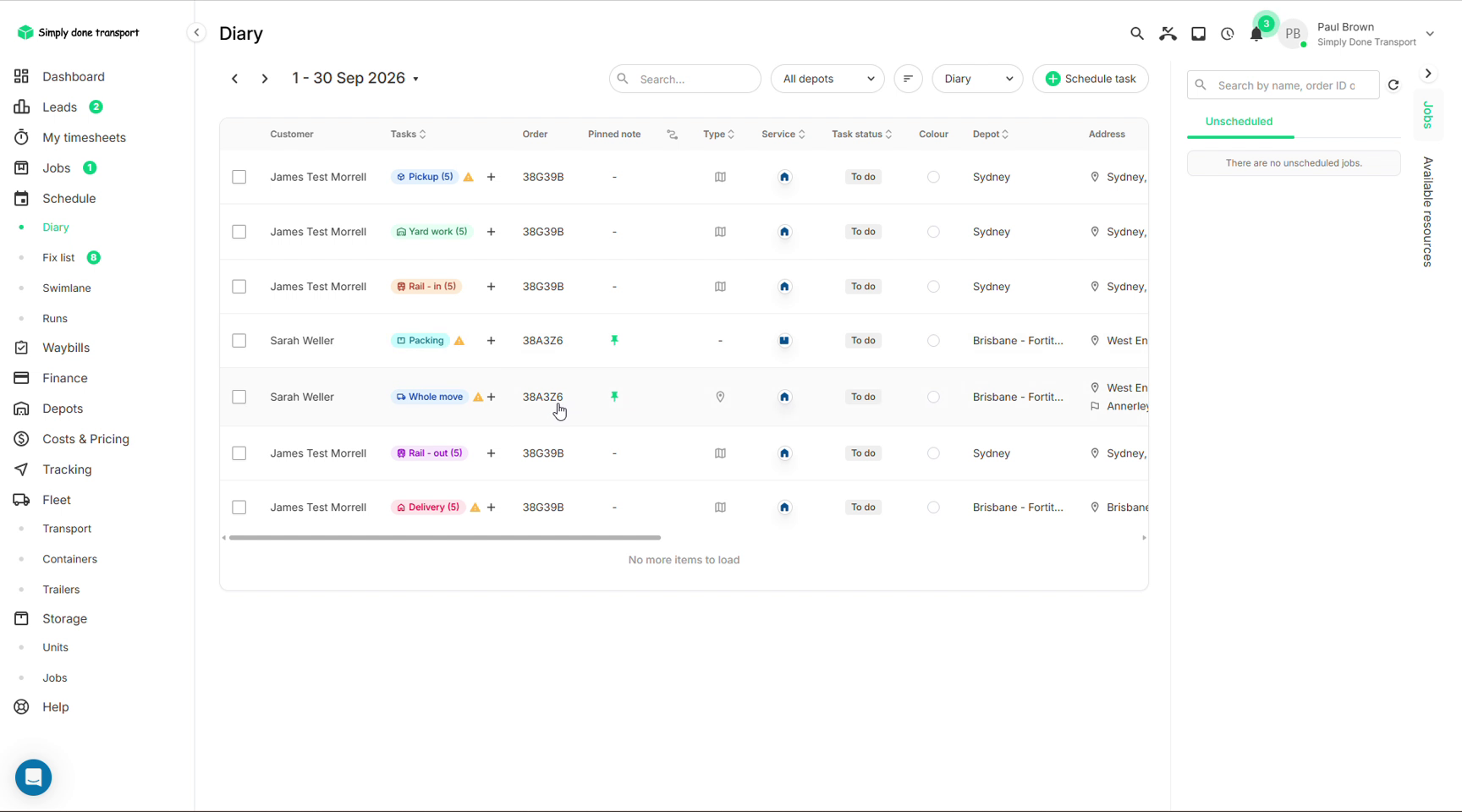
Task: Click the warning triangle next to Delivery (5)
Action: pyautogui.click(x=475, y=507)
